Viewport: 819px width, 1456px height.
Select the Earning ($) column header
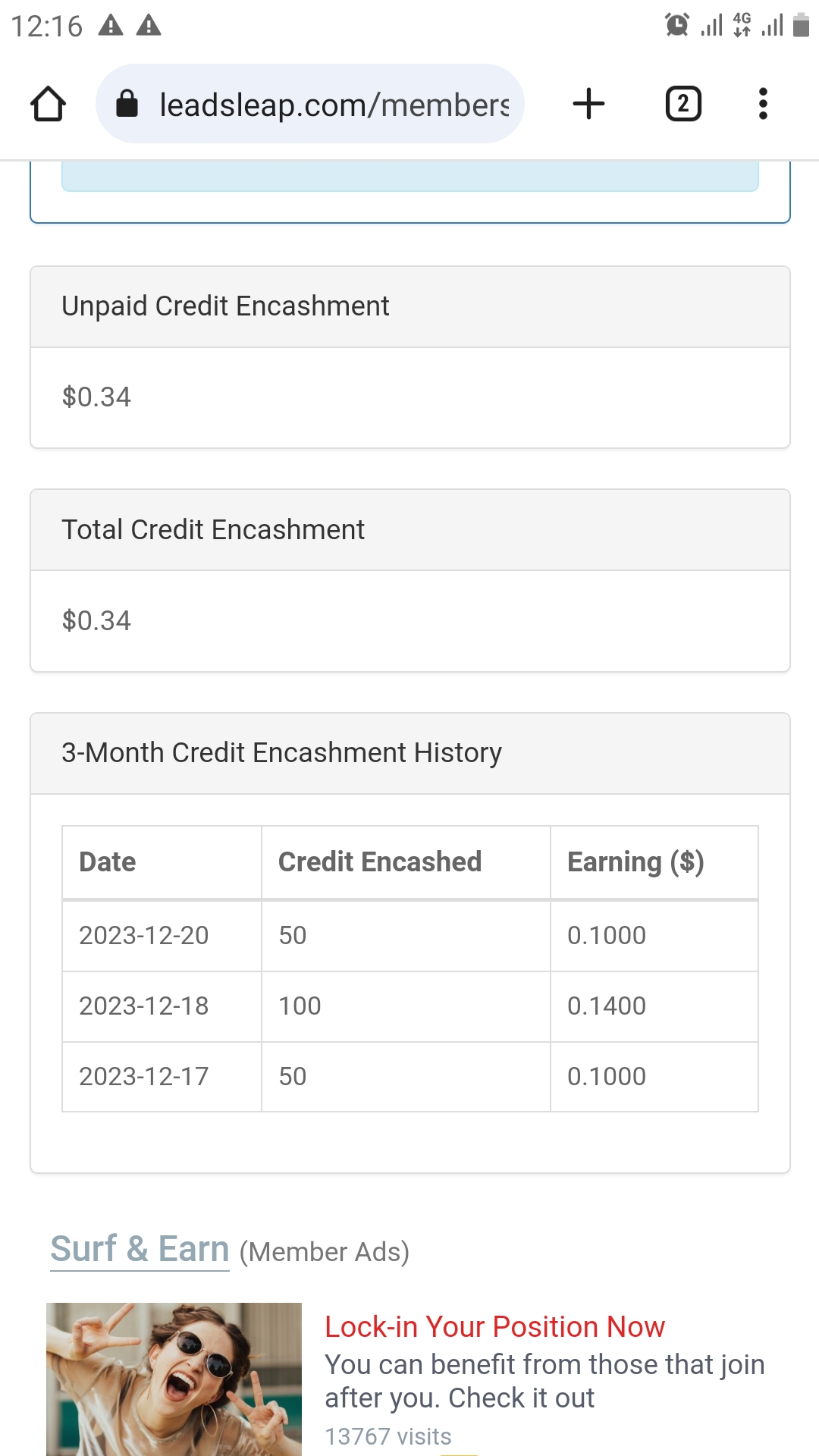click(x=635, y=862)
